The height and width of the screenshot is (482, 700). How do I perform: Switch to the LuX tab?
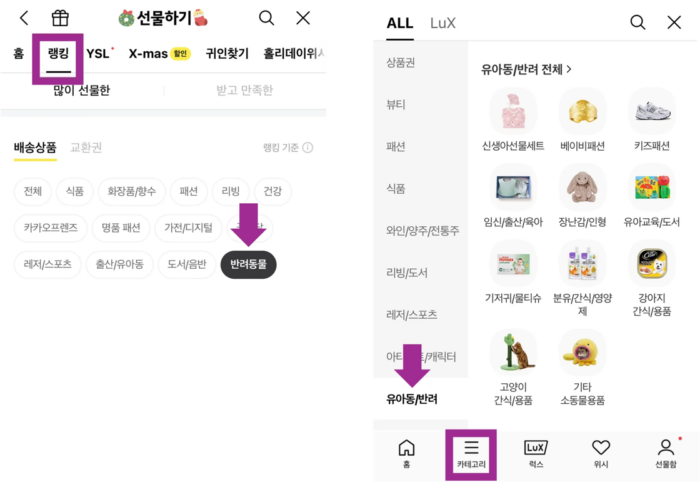(x=442, y=23)
